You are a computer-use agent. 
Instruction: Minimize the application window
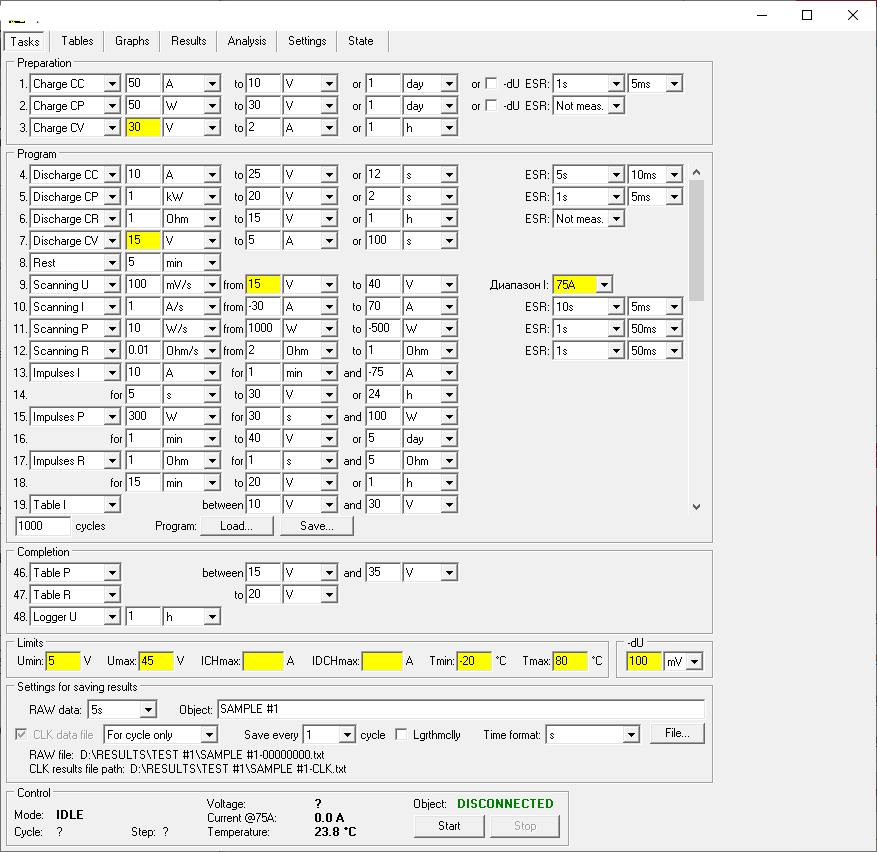[762, 15]
